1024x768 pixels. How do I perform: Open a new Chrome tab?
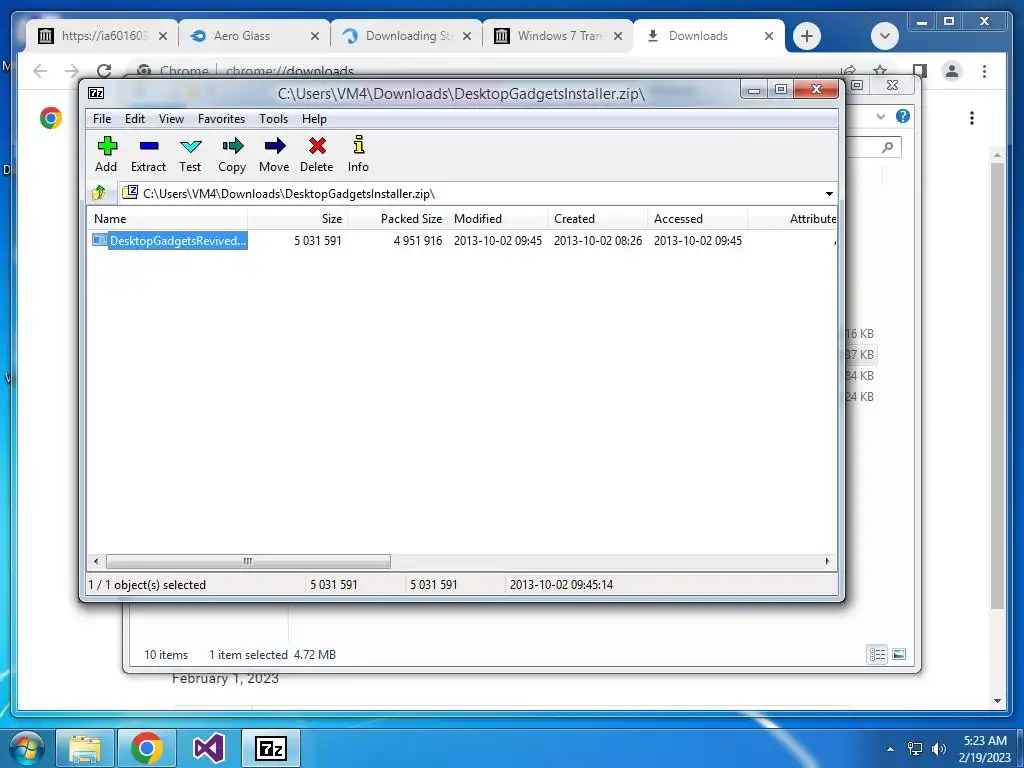coord(807,36)
